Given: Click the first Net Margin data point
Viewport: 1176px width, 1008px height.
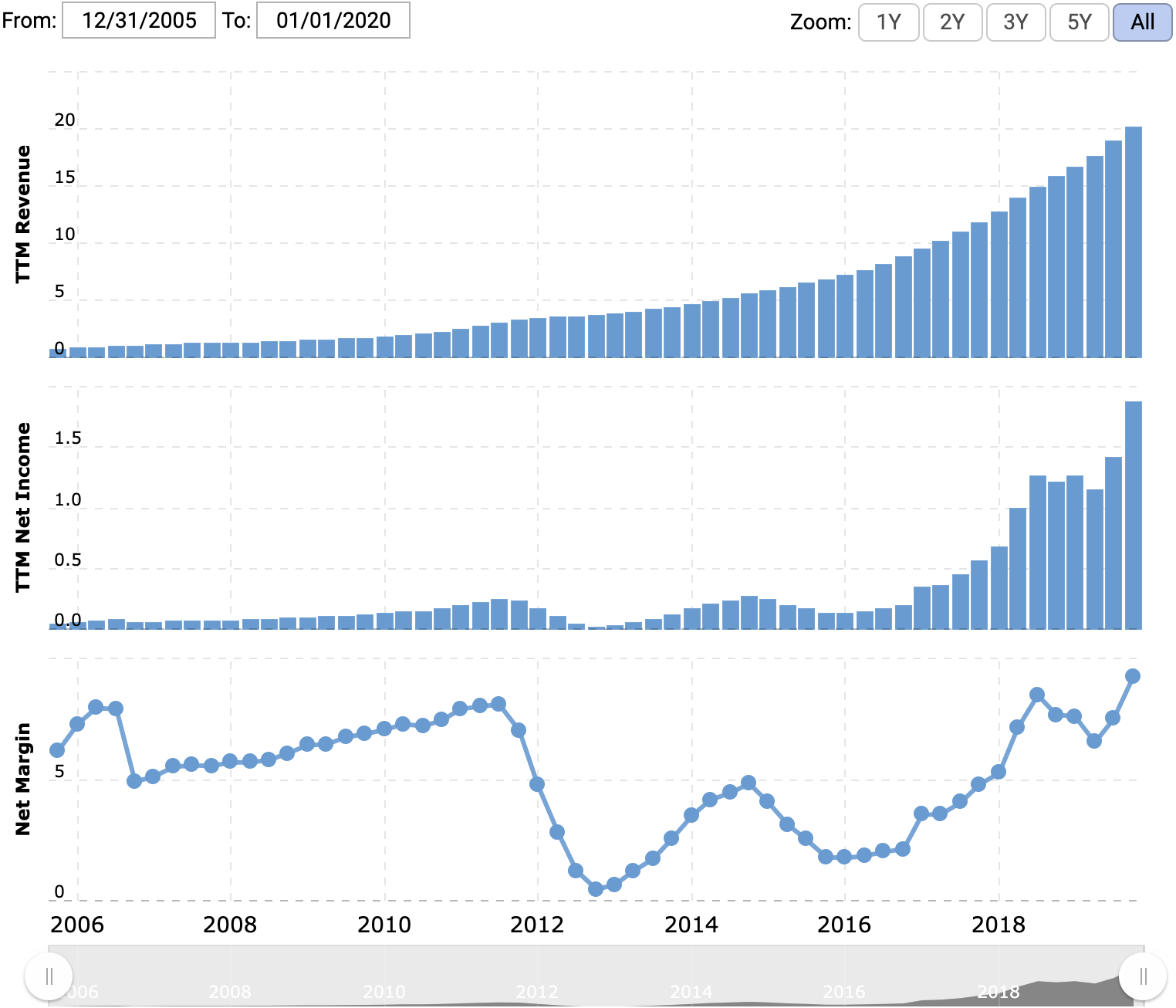Looking at the screenshot, I should [57, 750].
